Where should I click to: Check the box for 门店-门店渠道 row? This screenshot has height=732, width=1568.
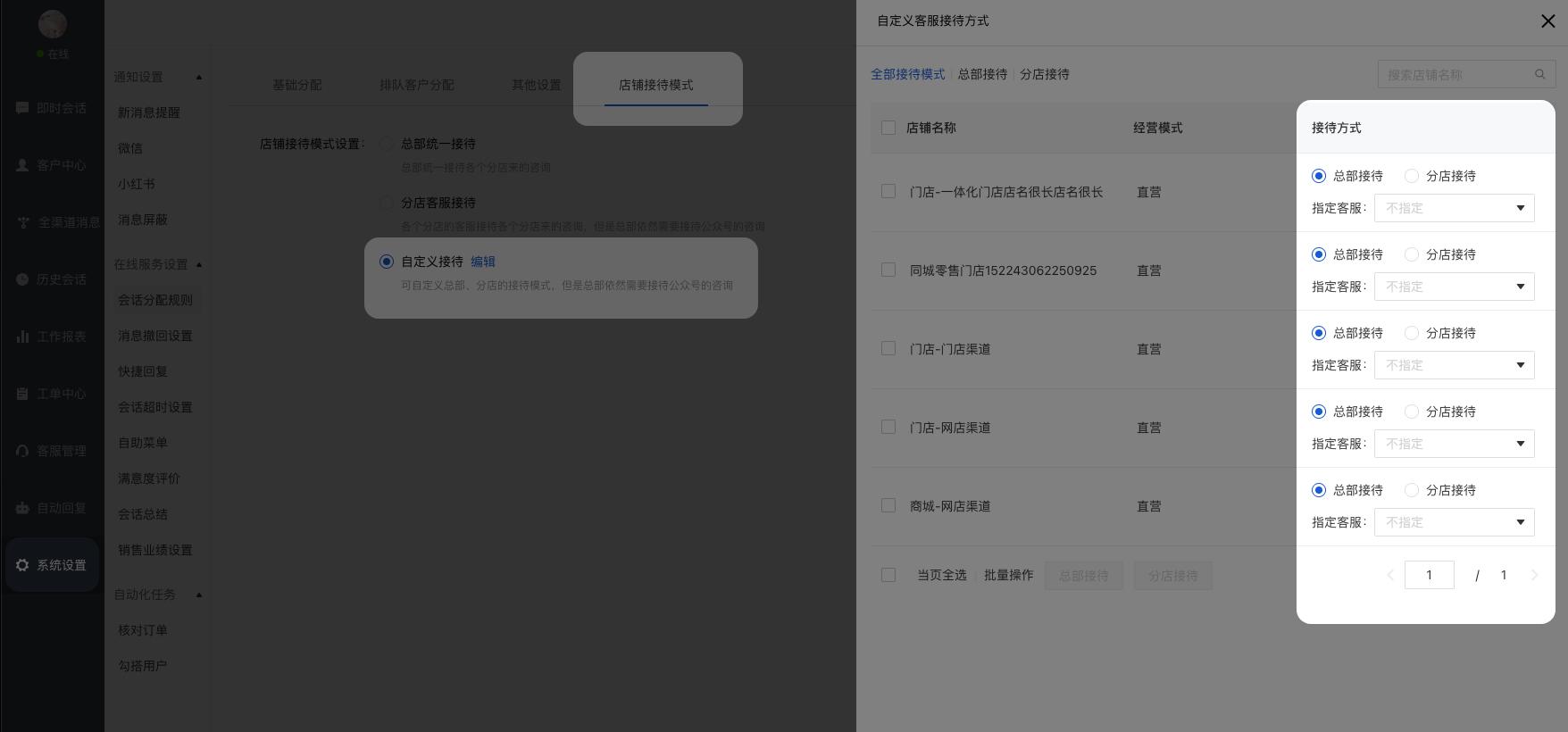pyautogui.click(x=888, y=348)
